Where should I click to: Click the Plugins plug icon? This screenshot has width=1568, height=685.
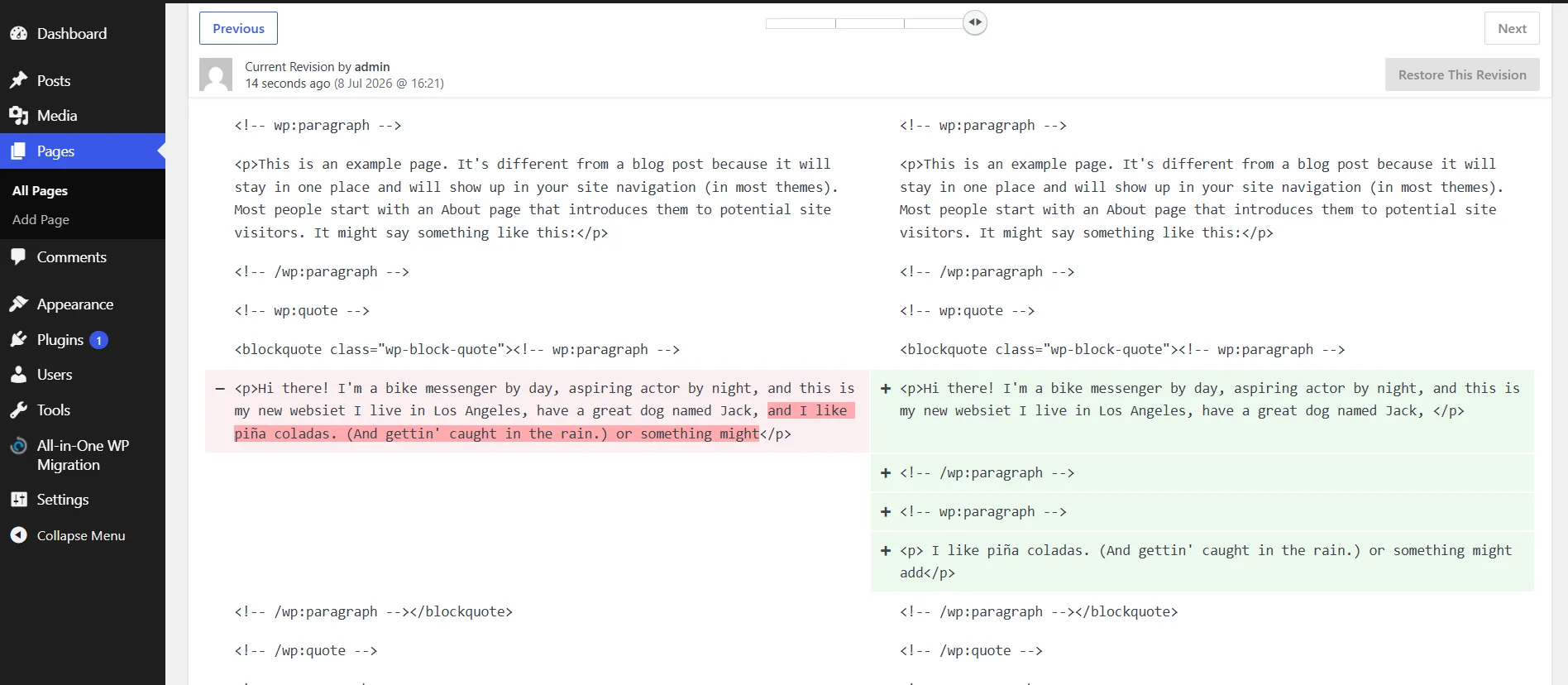click(x=18, y=340)
